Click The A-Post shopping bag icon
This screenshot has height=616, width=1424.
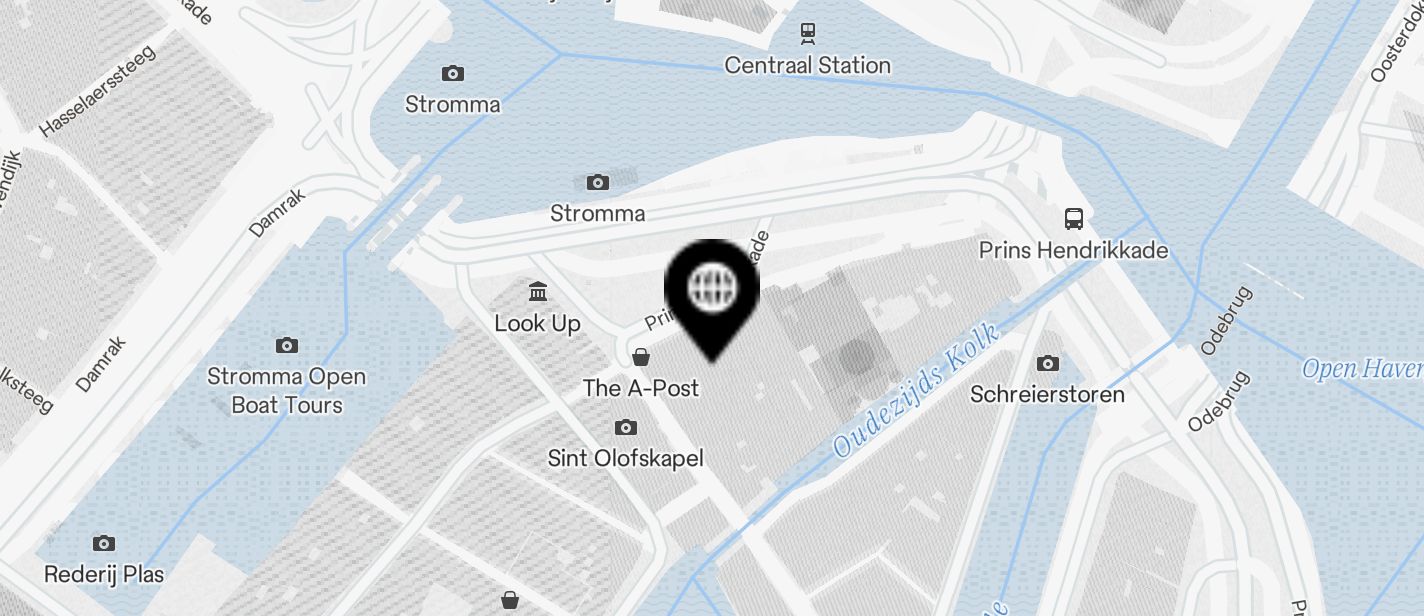[641, 357]
